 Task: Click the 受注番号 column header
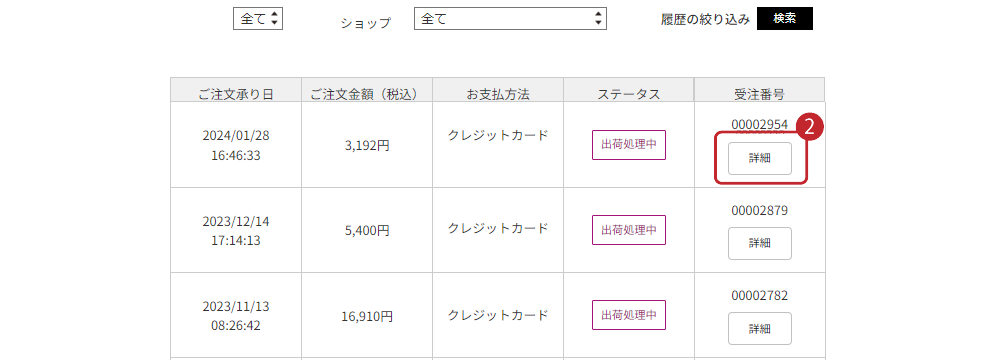coord(760,94)
